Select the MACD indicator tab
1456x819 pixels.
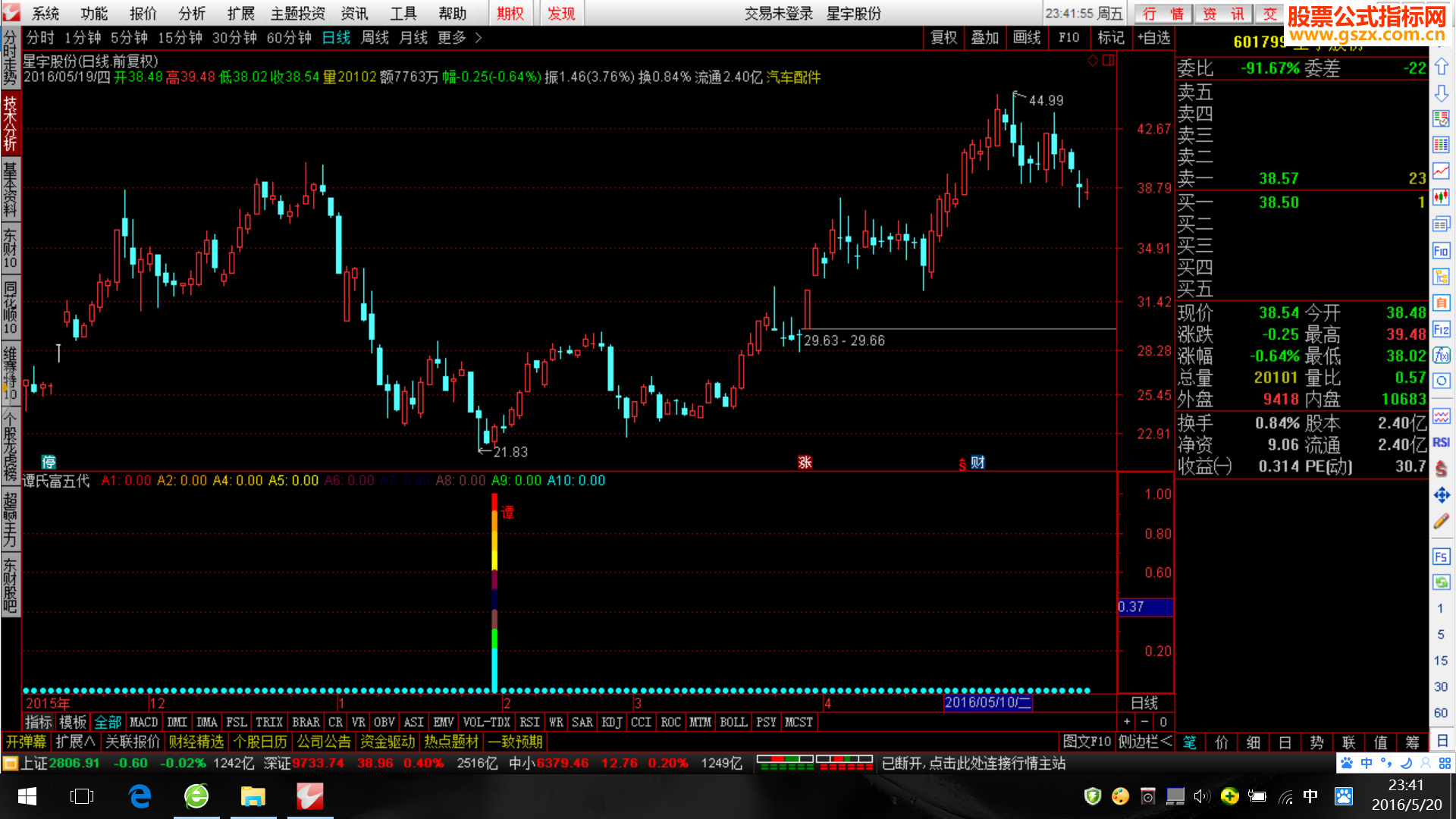pyautogui.click(x=143, y=722)
